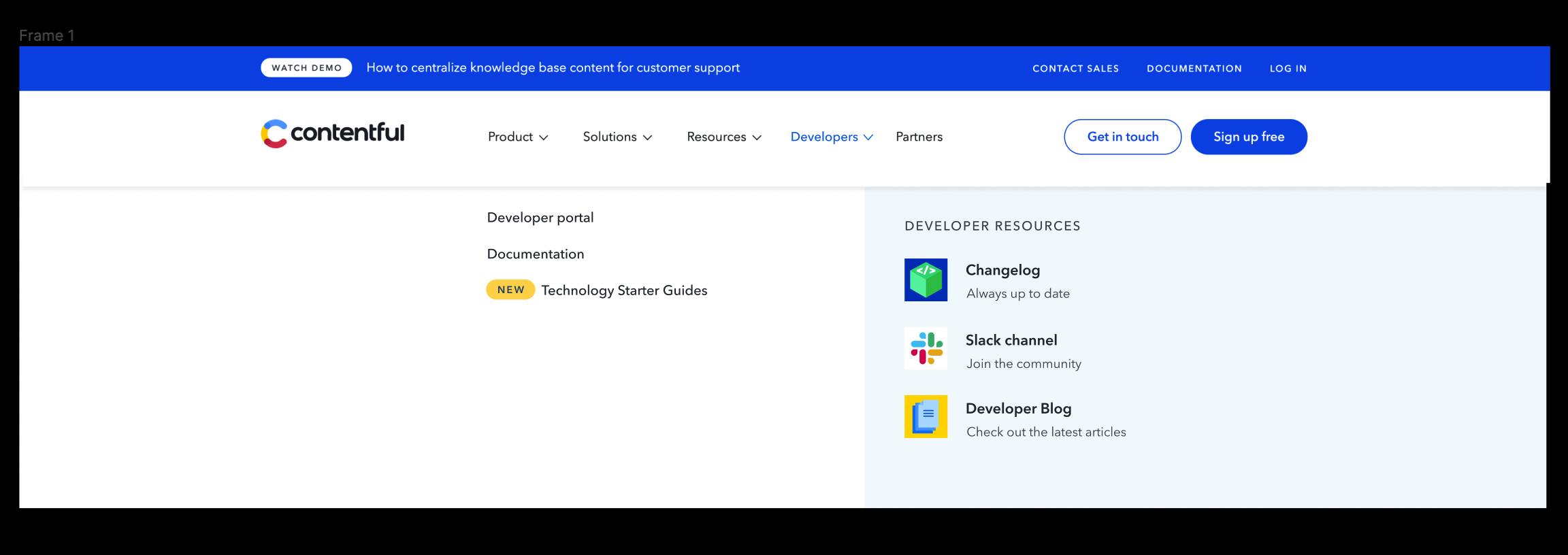The width and height of the screenshot is (1568, 555).
Task: Click 'Always up to date' text
Action: click(1018, 294)
